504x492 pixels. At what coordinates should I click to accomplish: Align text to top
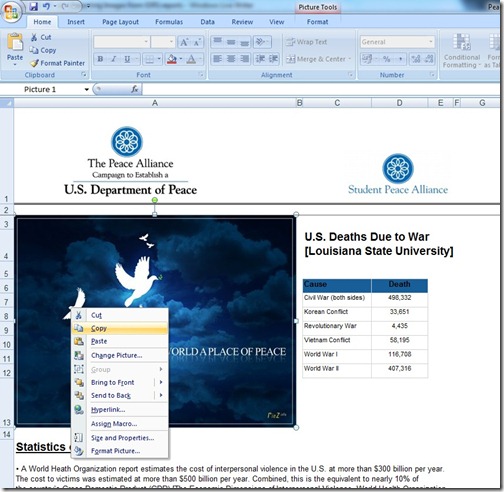[x=218, y=42]
